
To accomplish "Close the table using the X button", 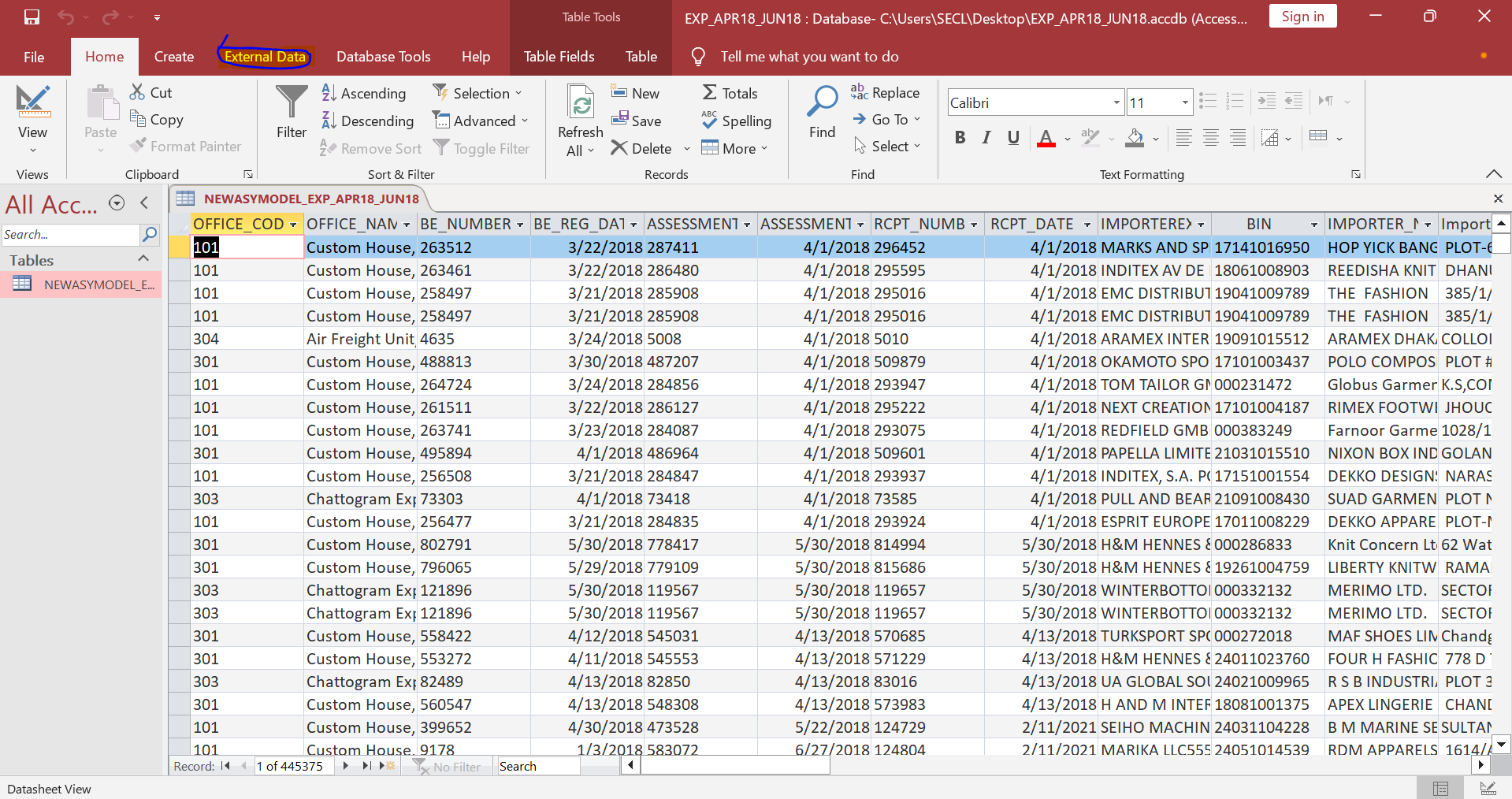I will [1498, 199].
